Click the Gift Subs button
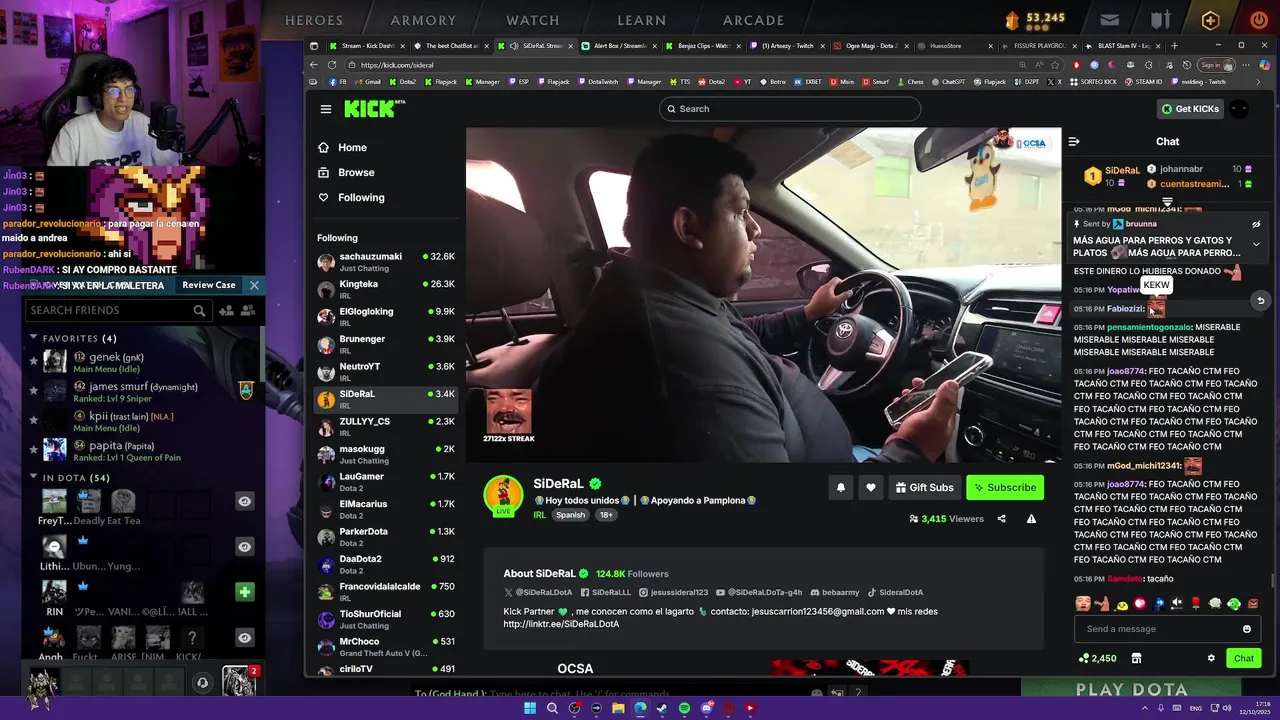The height and width of the screenshot is (720, 1280). (x=924, y=487)
